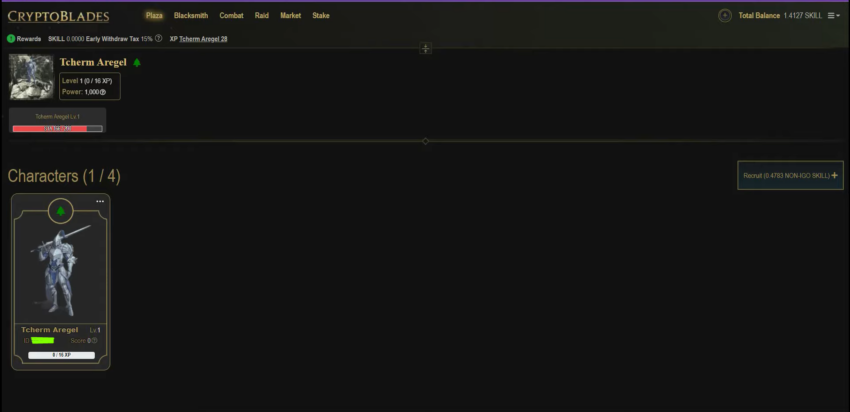Screen dimensions: 850x412
Task: Open the Stake page
Action: (x=321, y=16)
